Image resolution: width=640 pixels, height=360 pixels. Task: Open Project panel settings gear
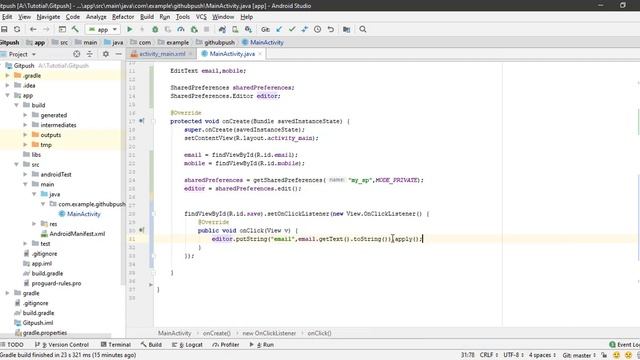(x=106, y=54)
